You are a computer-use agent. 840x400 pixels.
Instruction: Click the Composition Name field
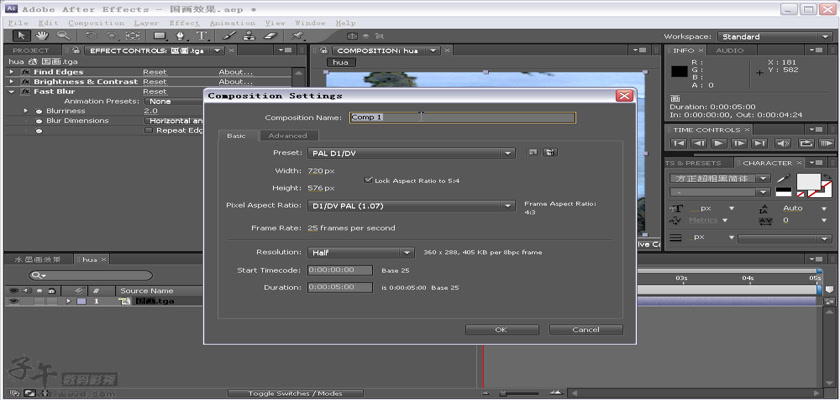point(462,117)
